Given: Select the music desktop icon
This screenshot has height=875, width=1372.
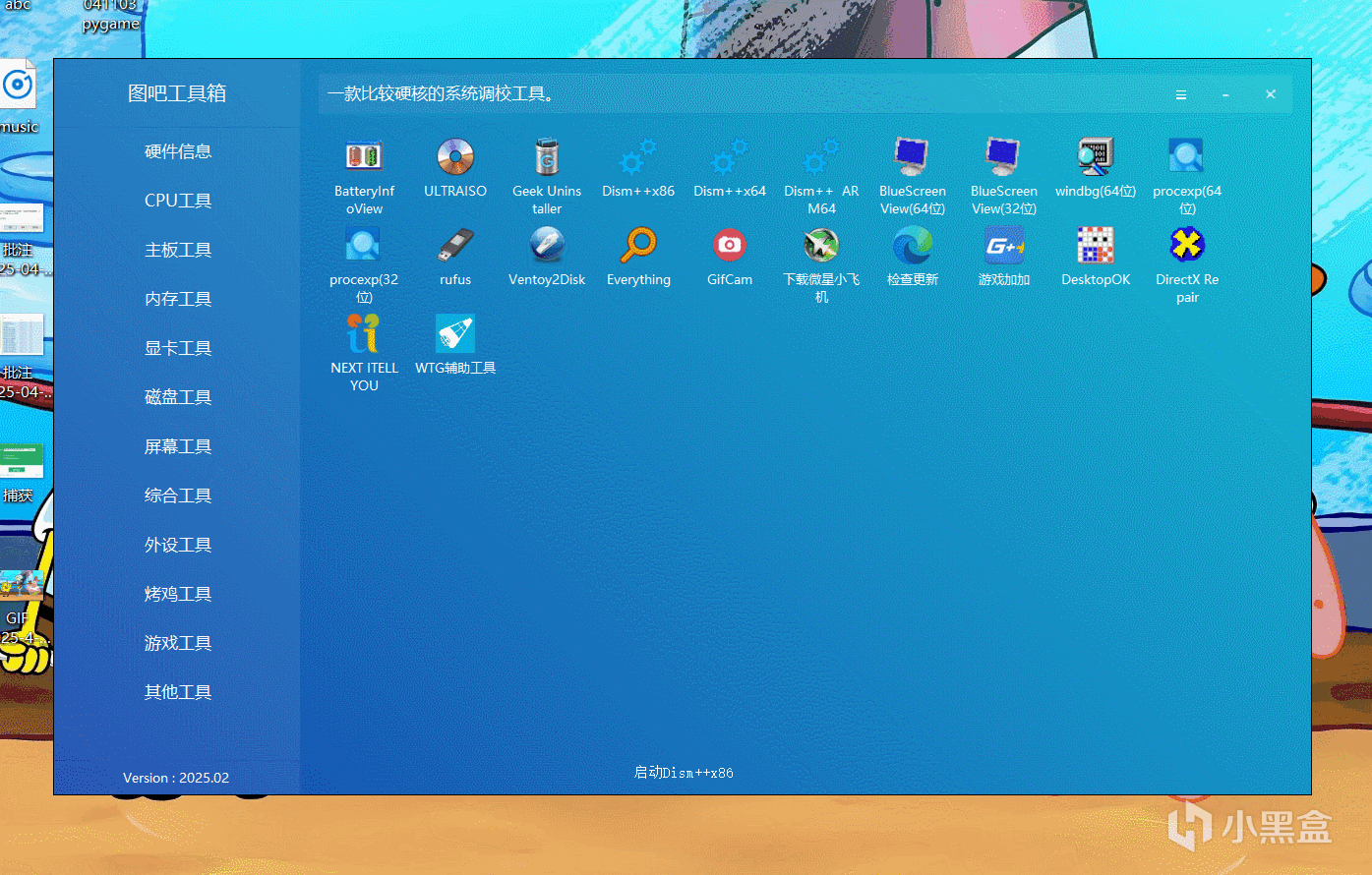Looking at the screenshot, I should 19,98.
